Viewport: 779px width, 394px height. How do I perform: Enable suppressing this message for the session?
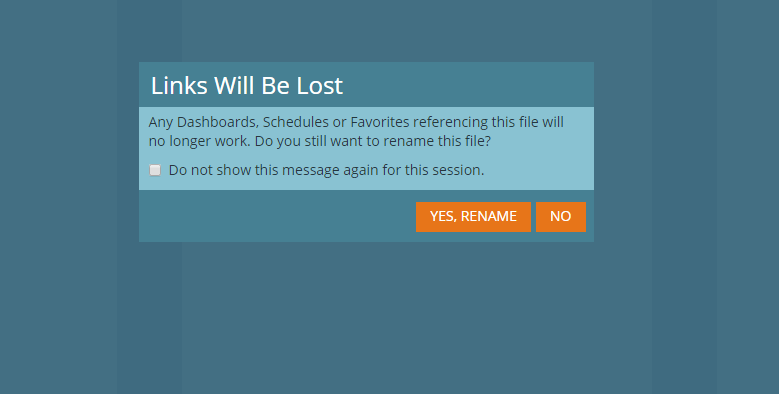(155, 170)
